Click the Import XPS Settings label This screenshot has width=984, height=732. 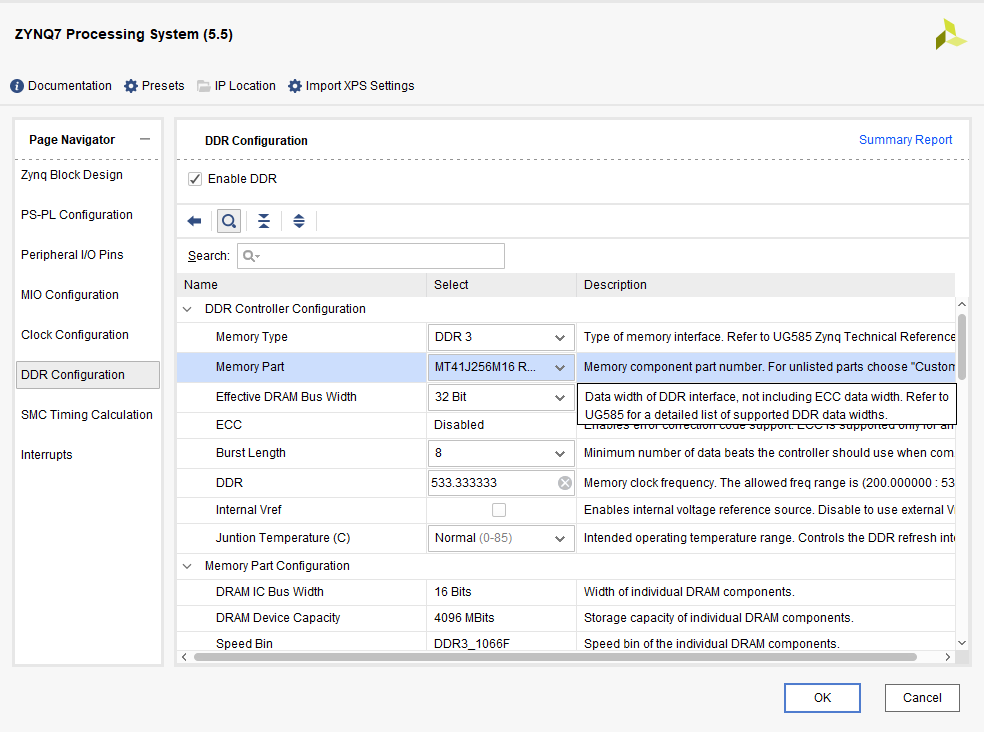click(x=360, y=86)
